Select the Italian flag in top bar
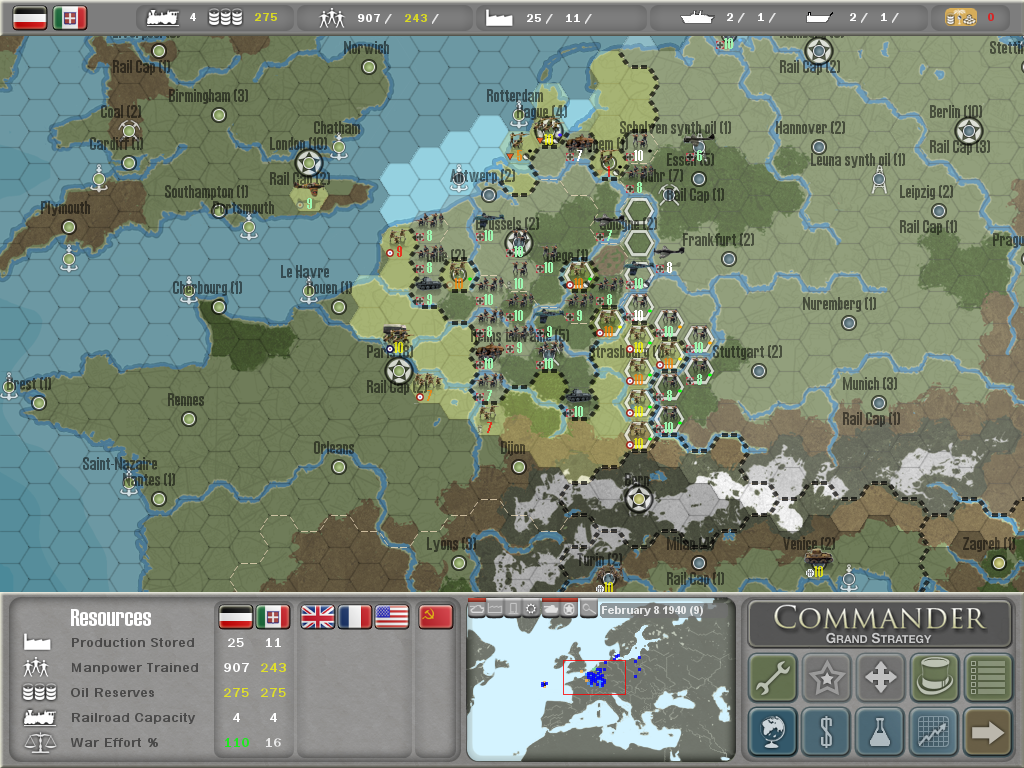Screen dimensions: 1024x768 tap(70, 18)
